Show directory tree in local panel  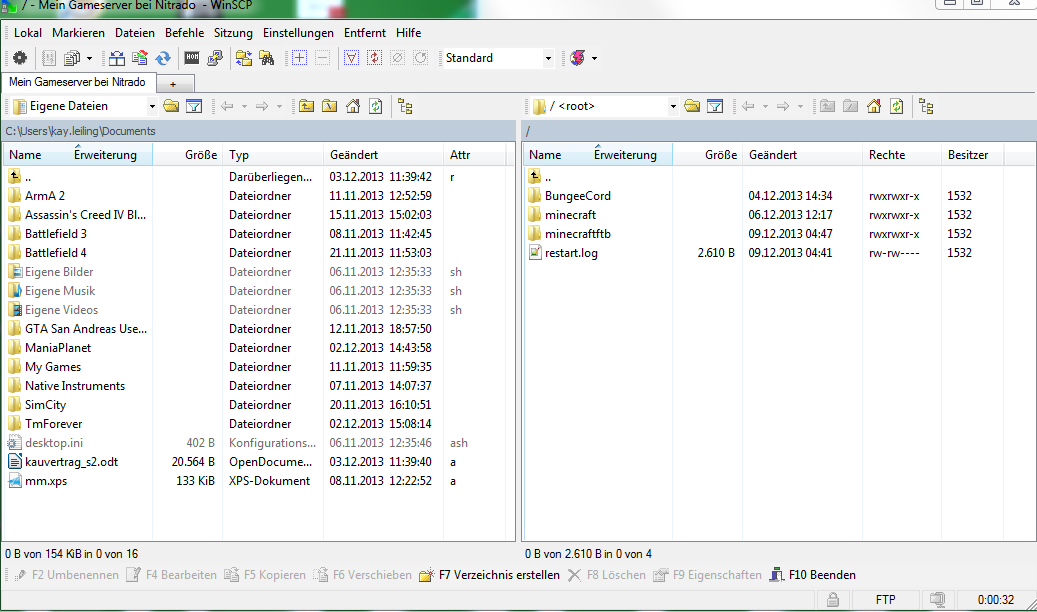pos(405,106)
